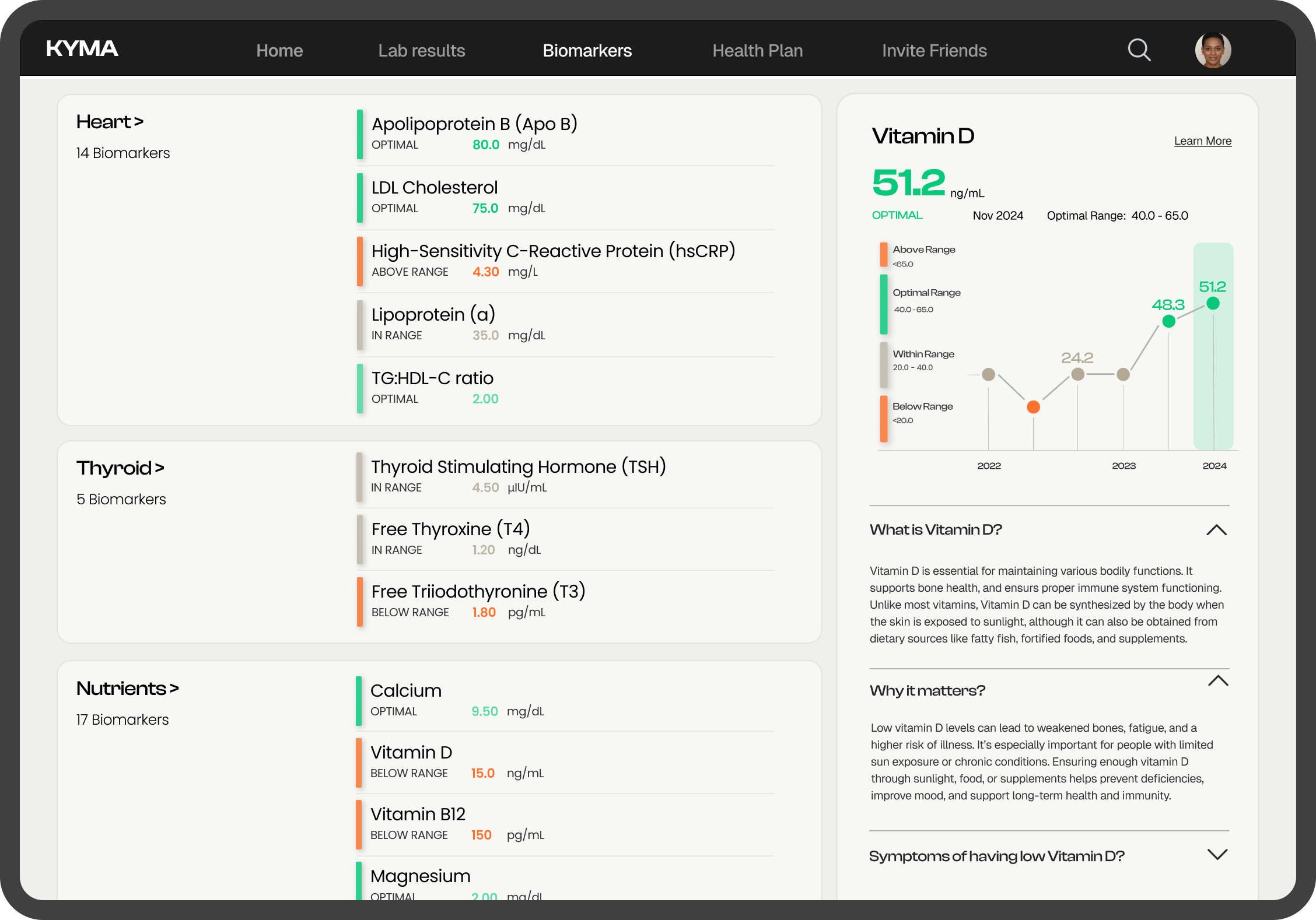
Task: Click the search magnifier icon
Action: pos(1139,50)
